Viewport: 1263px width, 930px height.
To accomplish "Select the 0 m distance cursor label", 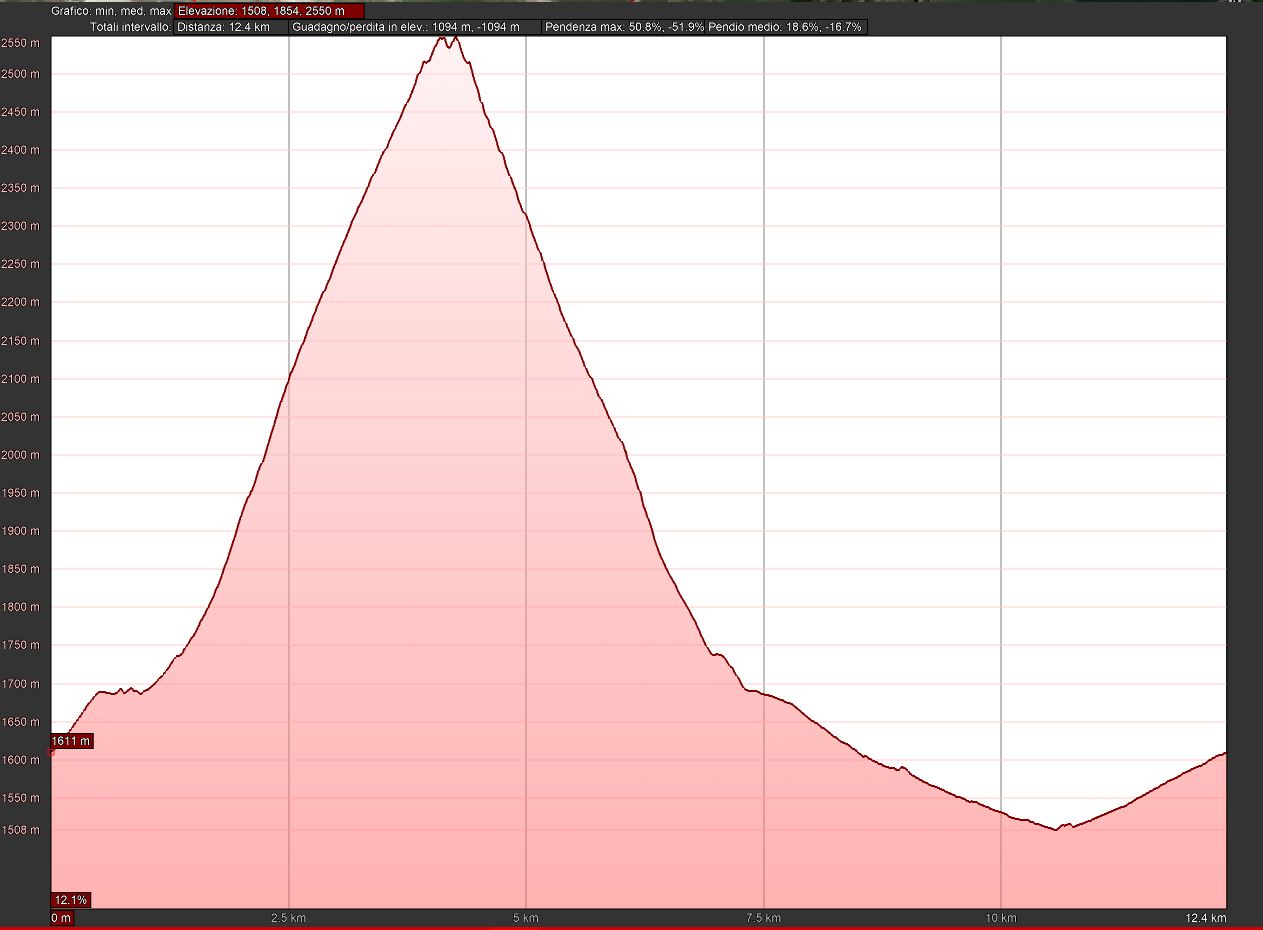I will click(62, 918).
